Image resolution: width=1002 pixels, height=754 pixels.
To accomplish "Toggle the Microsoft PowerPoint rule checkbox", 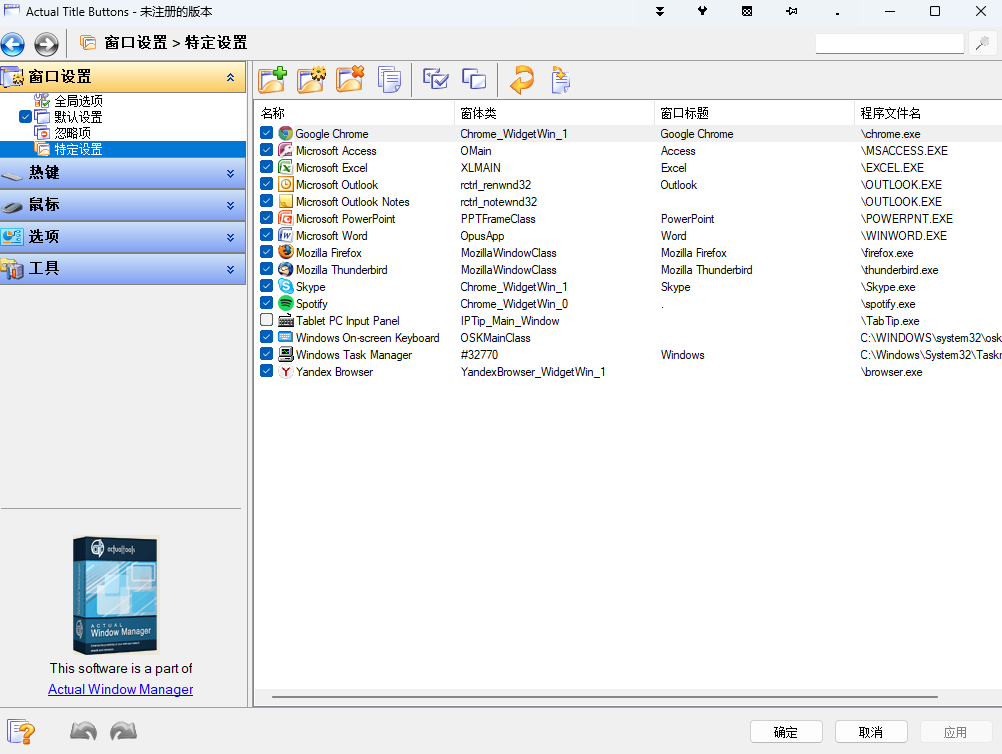I will [266, 218].
